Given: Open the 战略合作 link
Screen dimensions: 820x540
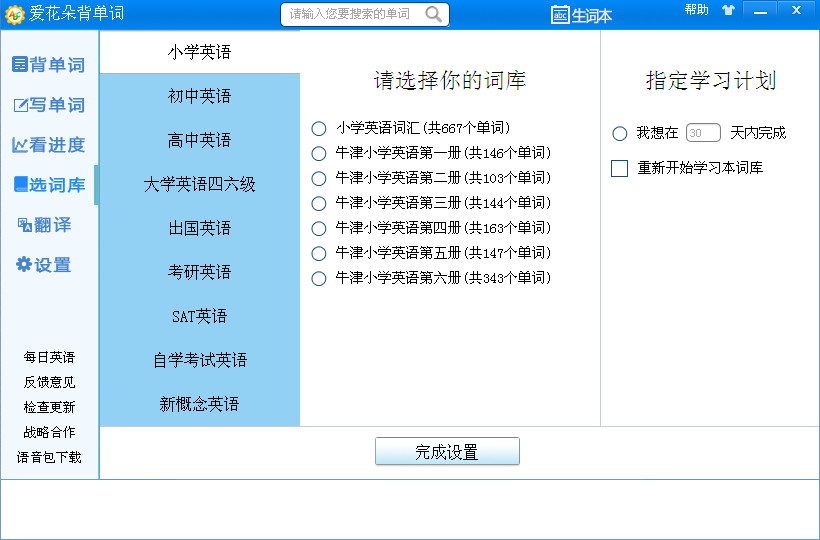Looking at the screenshot, I should (49, 432).
